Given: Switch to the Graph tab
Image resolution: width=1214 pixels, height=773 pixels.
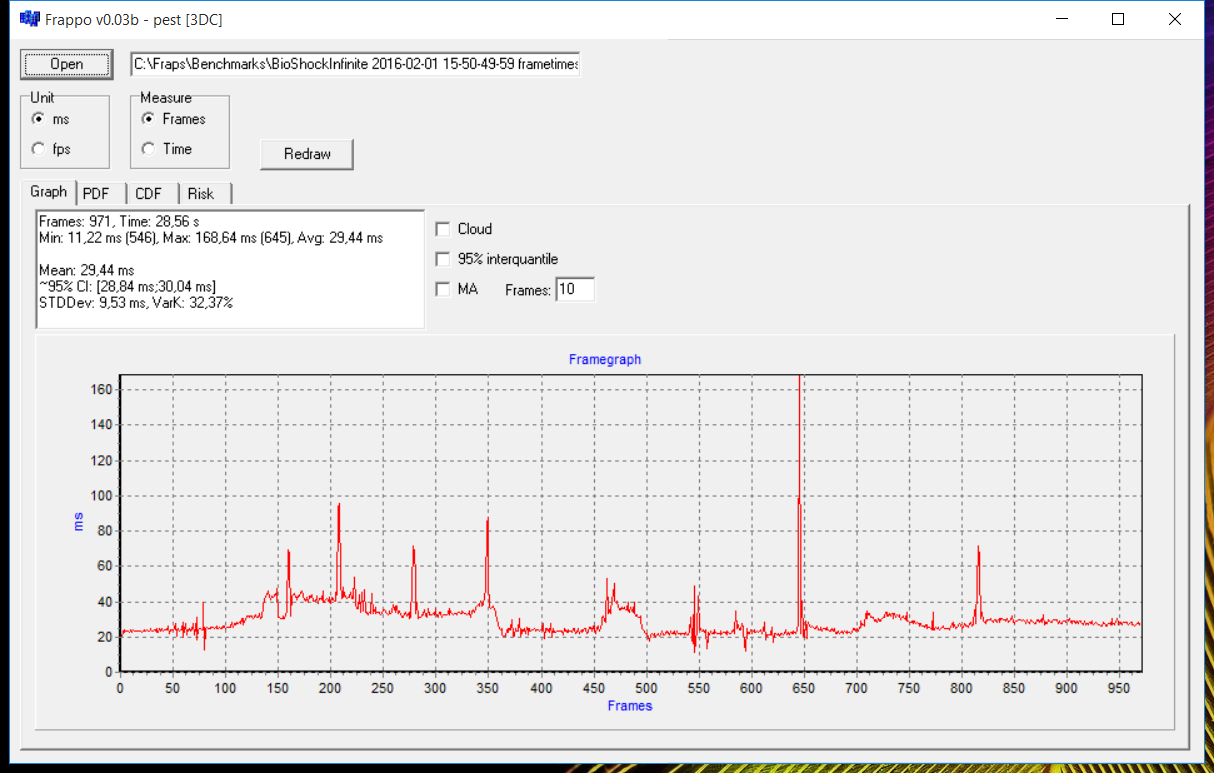Looking at the screenshot, I should click(x=49, y=192).
